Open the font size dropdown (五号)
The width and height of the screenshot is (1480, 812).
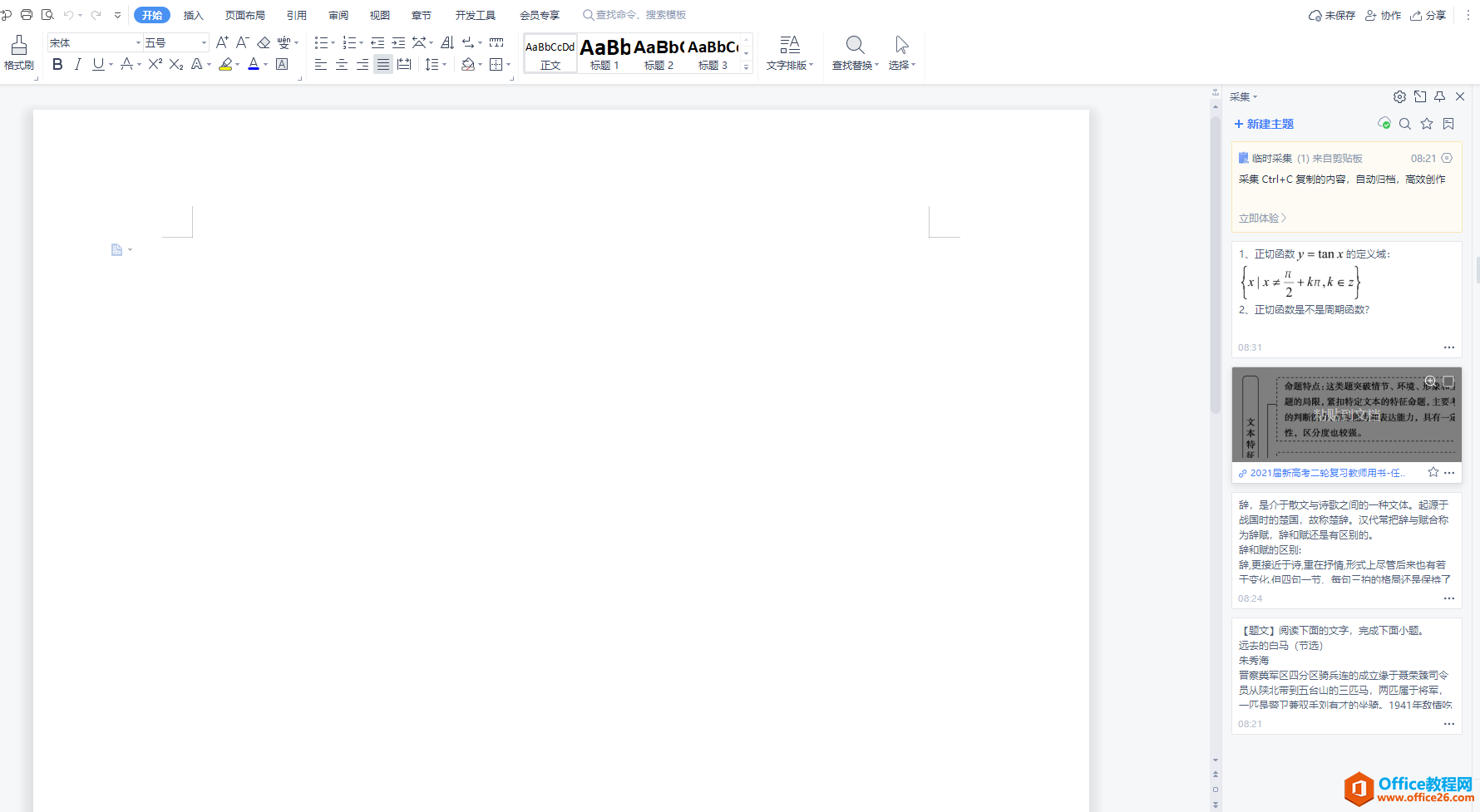tap(204, 42)
